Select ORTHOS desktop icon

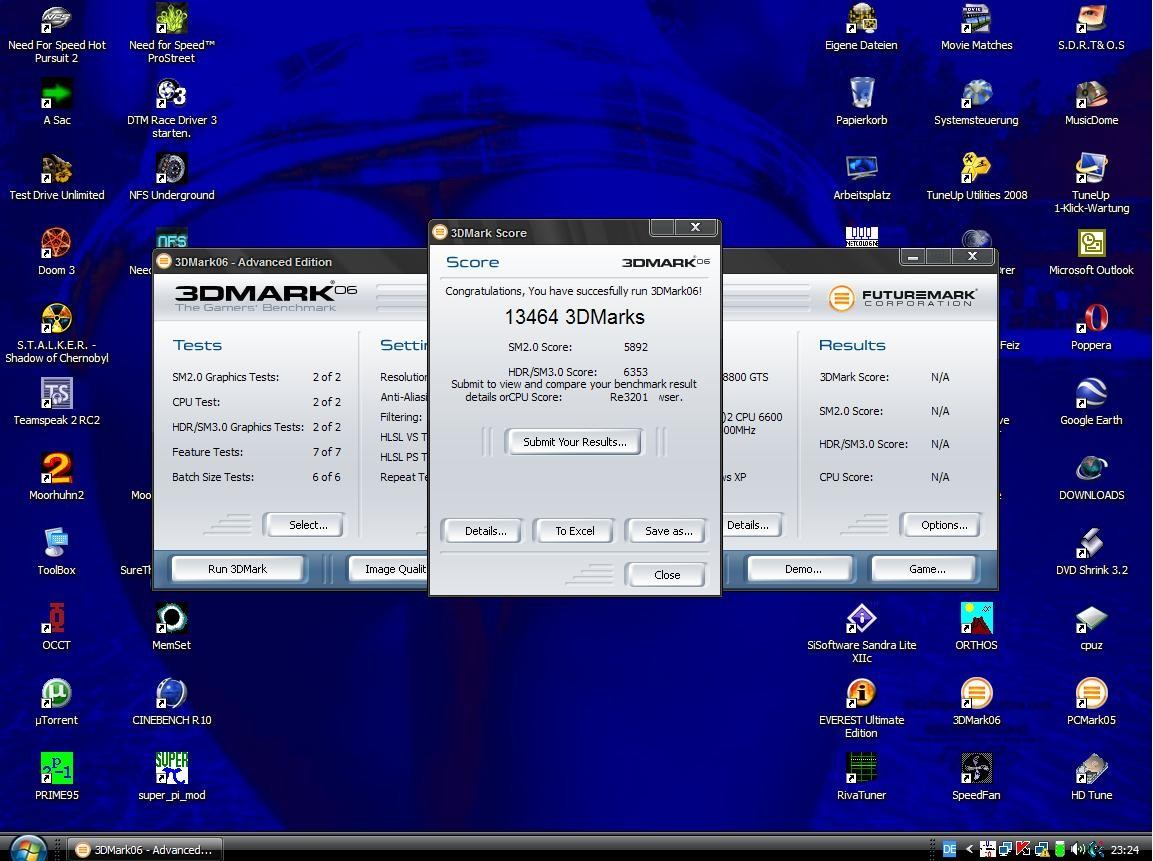(x=977, y=628)
